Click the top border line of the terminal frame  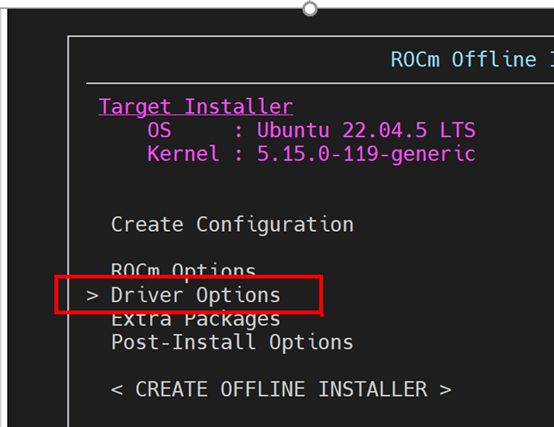pyautogui.click(x=311, y=36)
